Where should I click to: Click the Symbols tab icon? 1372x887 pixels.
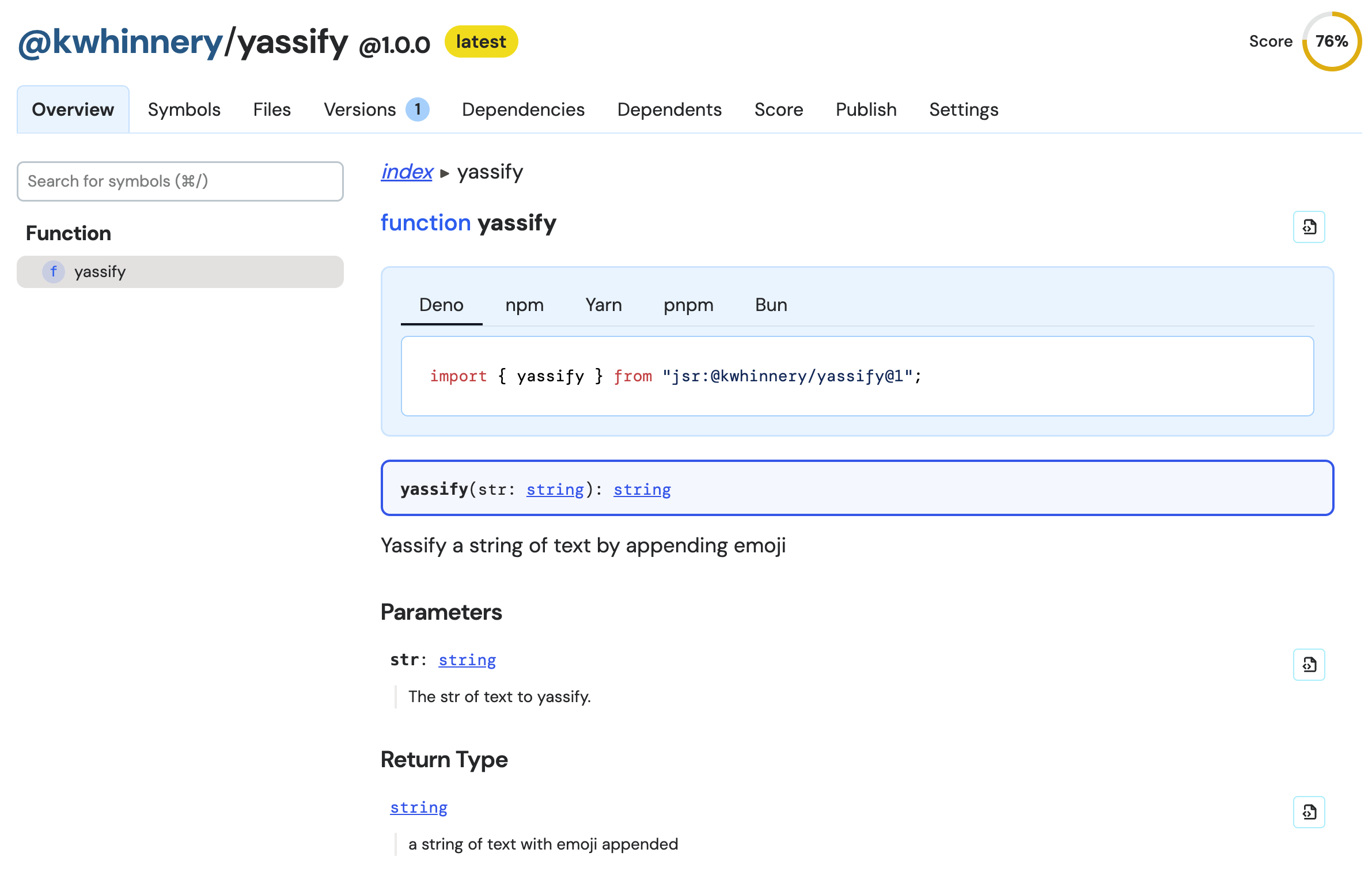[x=183, y=110]
